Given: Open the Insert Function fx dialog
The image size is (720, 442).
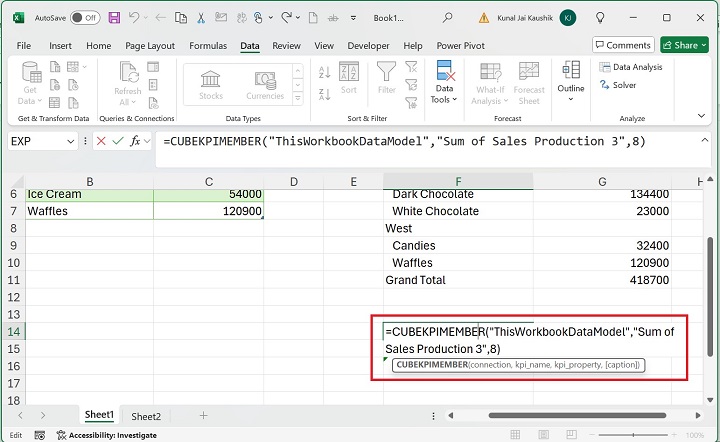Looking at the screenshot, I should pos(137,142).
